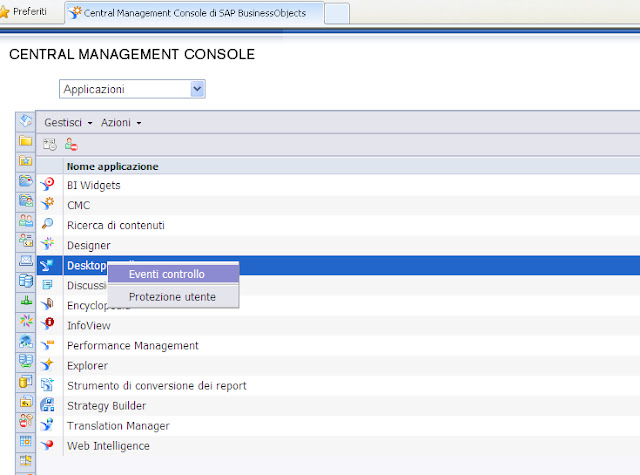The image size is (640, 475).
Task: Open the CMC Home sidebar icon
Action: [x=26, y=121]
